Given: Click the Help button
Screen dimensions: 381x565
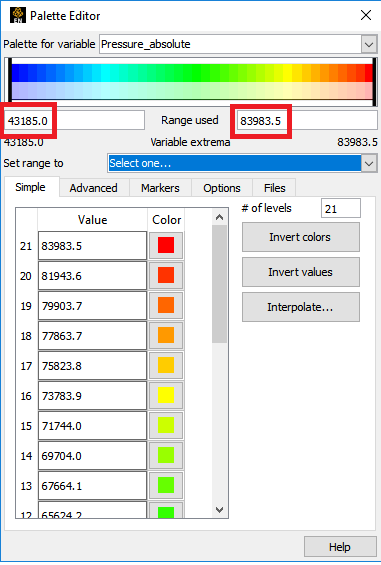Looking at the screenshot, I should pos(340,547).
